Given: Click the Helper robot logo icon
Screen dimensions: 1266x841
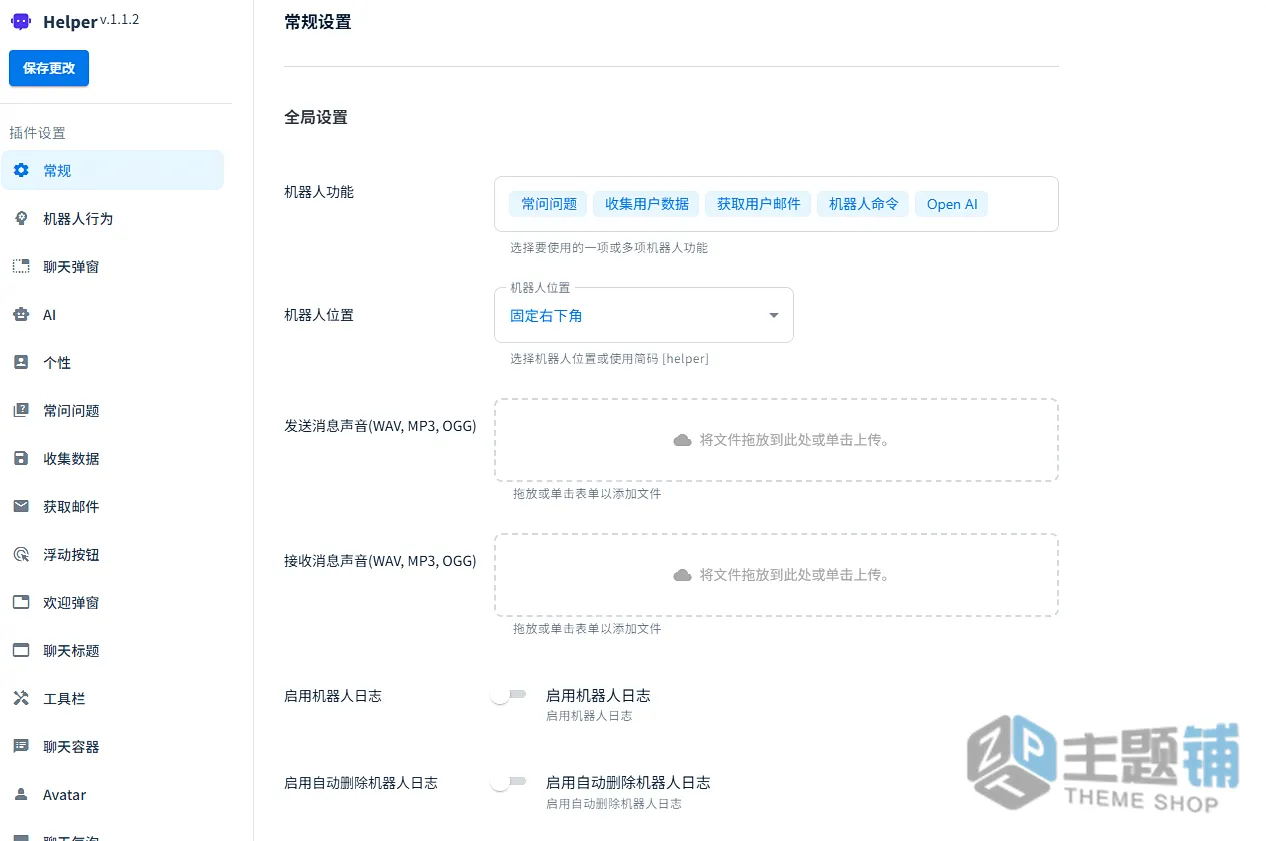Looking at the screenshot, I should (21, 22).
